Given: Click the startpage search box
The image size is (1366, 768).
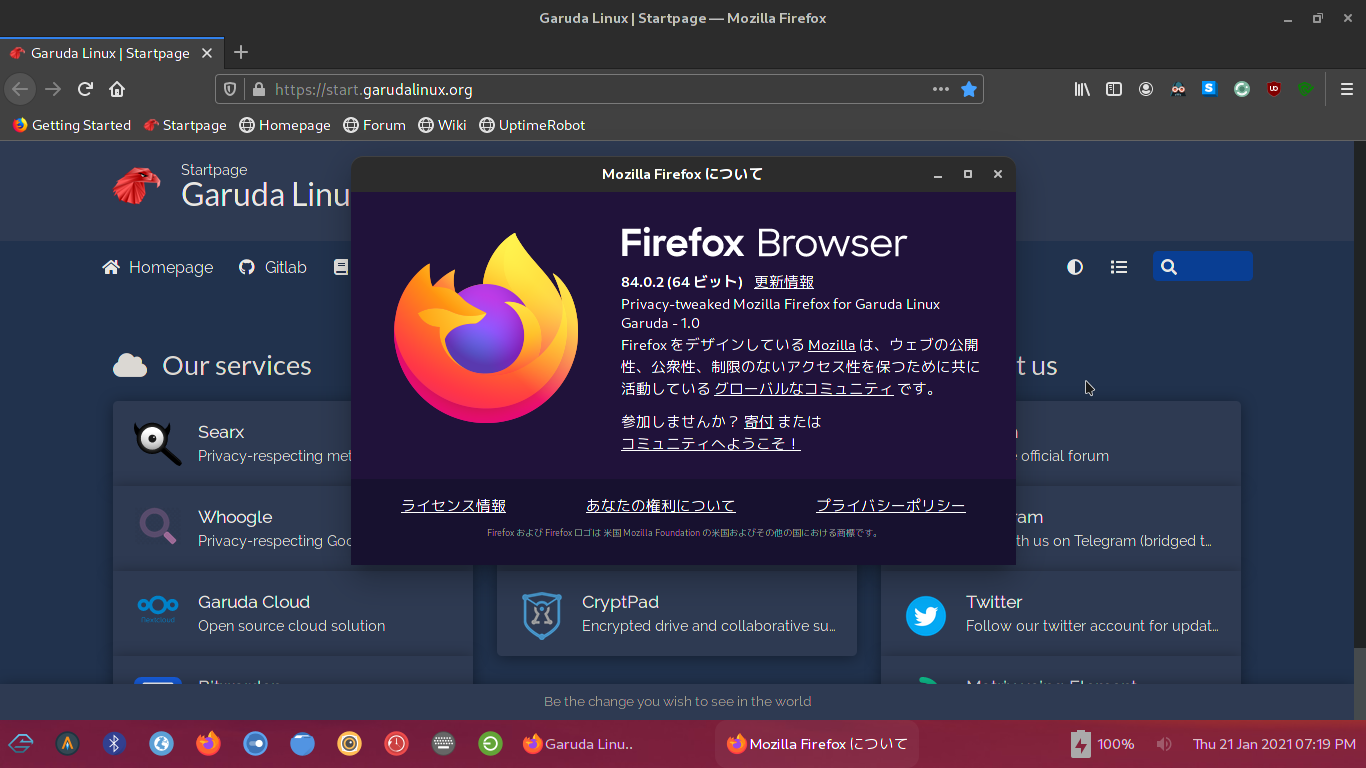Looking at the screenshot, I should tap(1203, 267).
